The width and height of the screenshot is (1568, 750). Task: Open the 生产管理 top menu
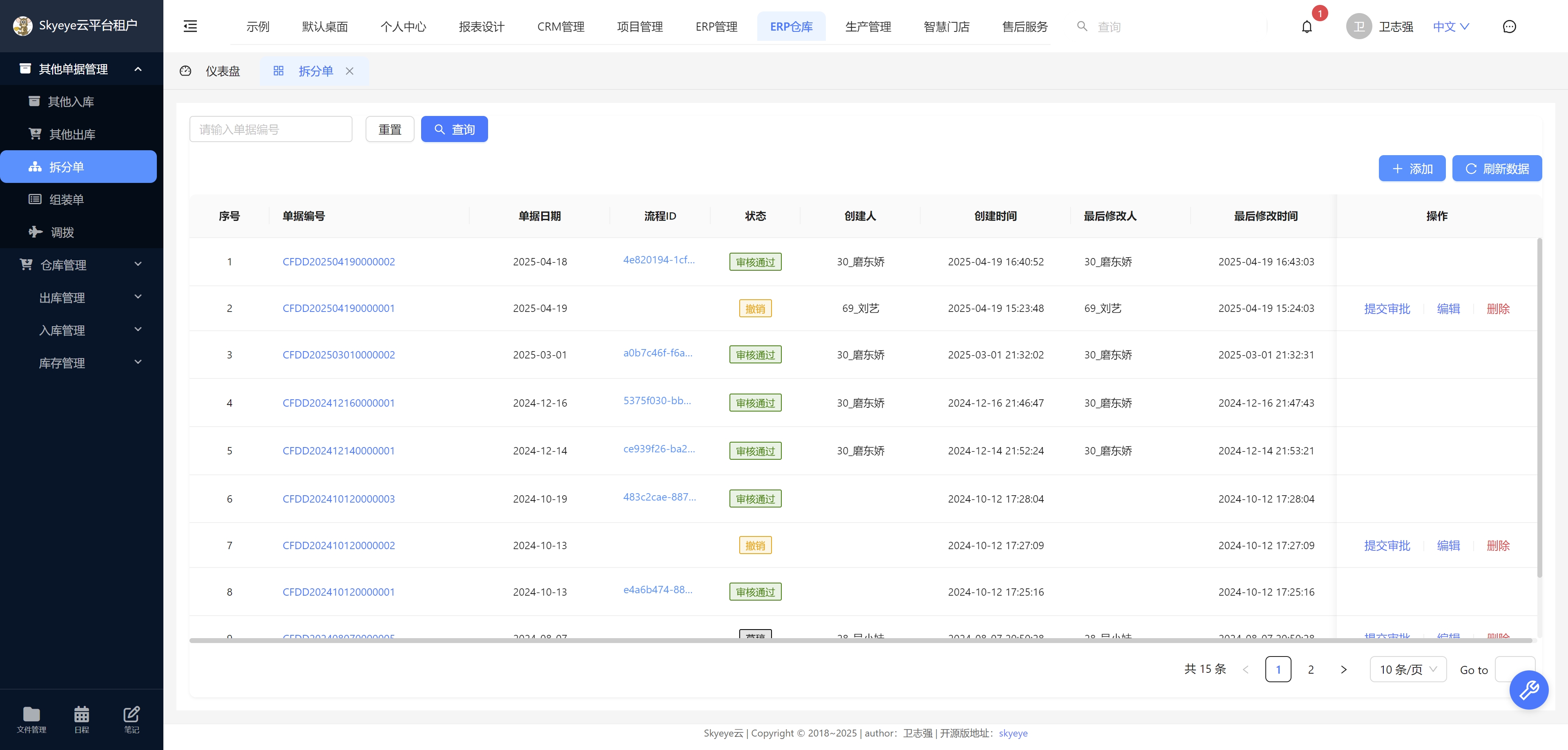868,26
